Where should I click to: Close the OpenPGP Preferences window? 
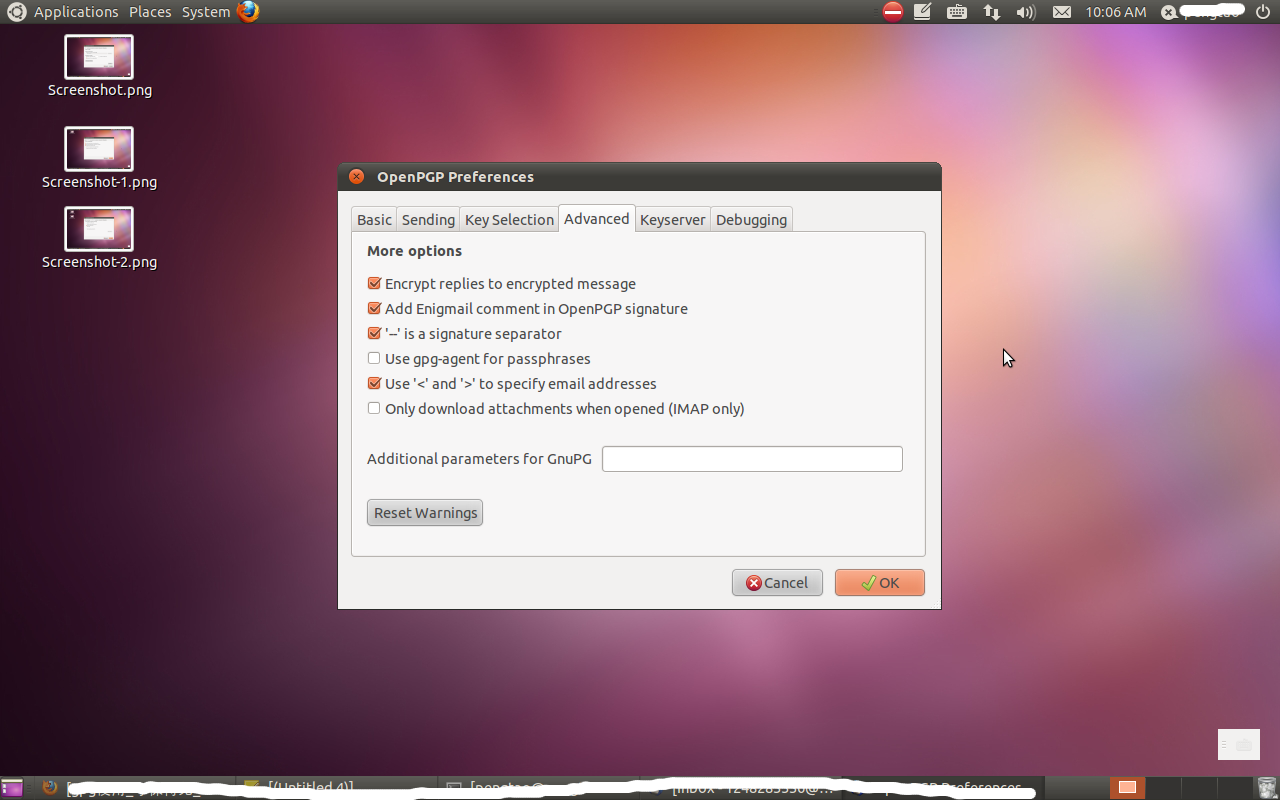pos(357,177)
